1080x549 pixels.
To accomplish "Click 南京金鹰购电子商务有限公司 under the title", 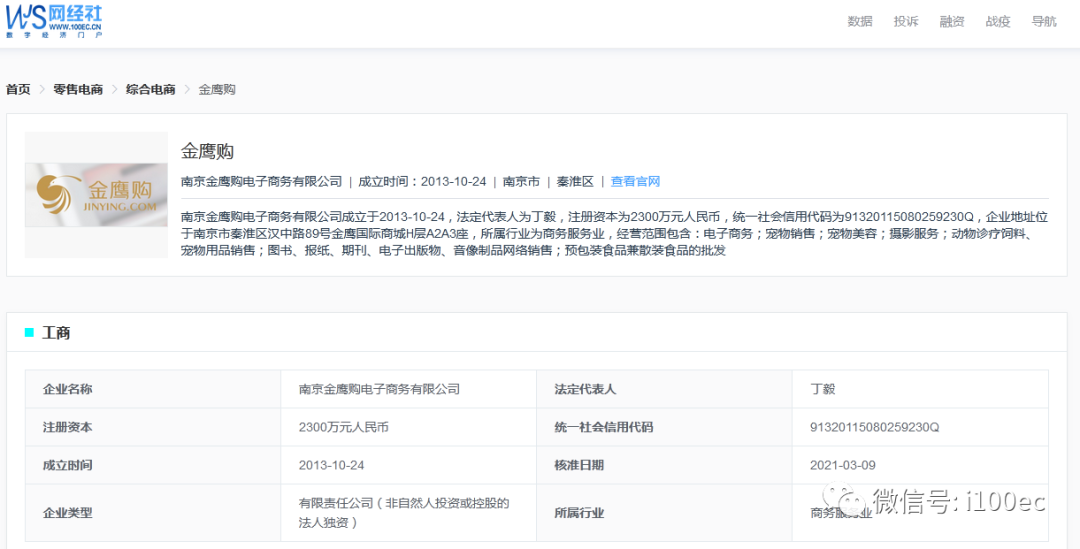I will pyautogui.click(x=261, y=182).
